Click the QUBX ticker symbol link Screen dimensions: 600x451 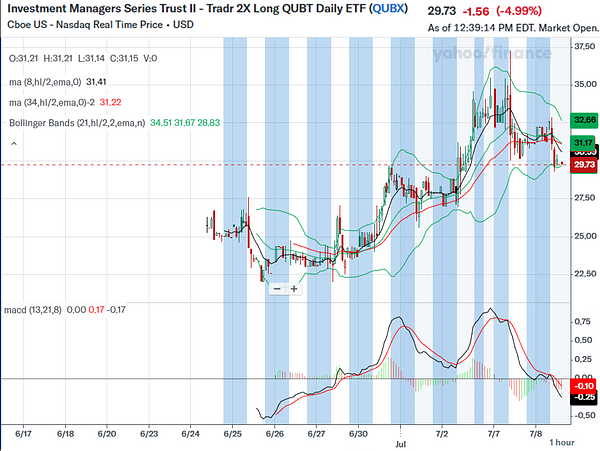click(388, 8)
